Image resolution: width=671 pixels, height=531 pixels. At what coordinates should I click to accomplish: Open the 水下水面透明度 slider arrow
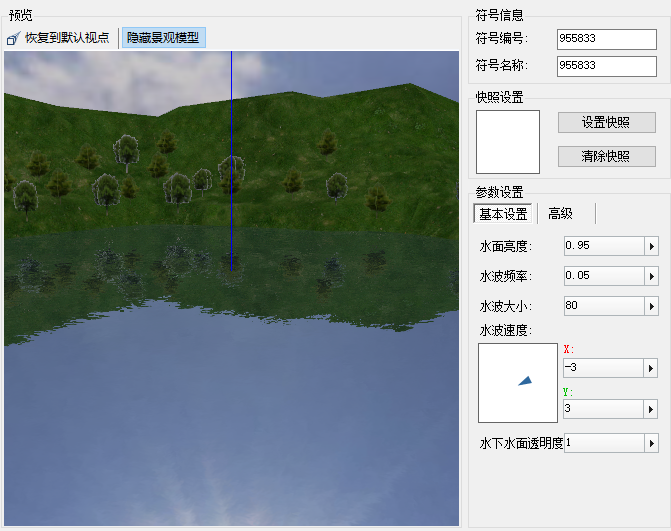point(651,443)
